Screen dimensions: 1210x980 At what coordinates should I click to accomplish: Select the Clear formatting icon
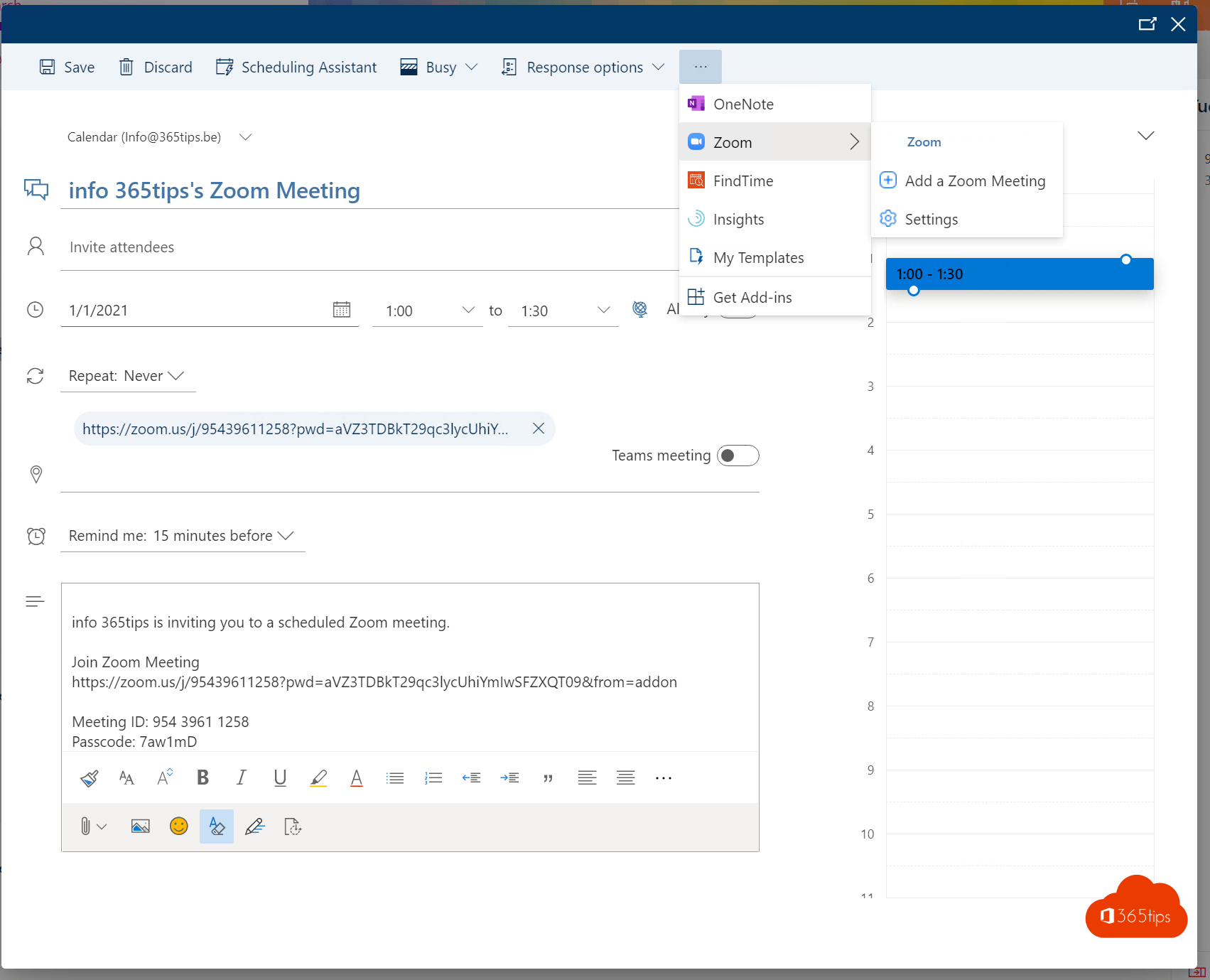(217, 826)
